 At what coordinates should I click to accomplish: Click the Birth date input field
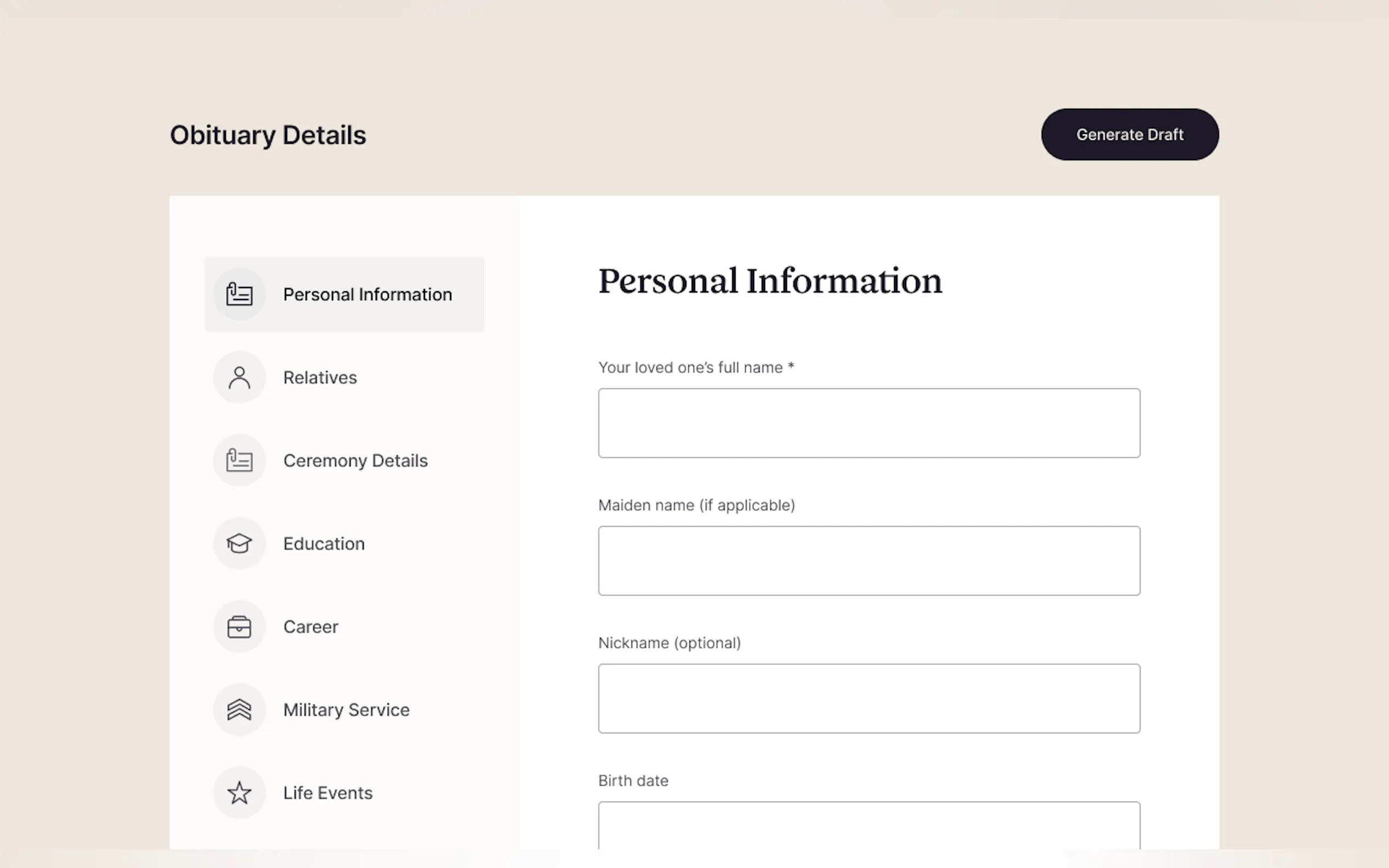click(x=869, y=826)
